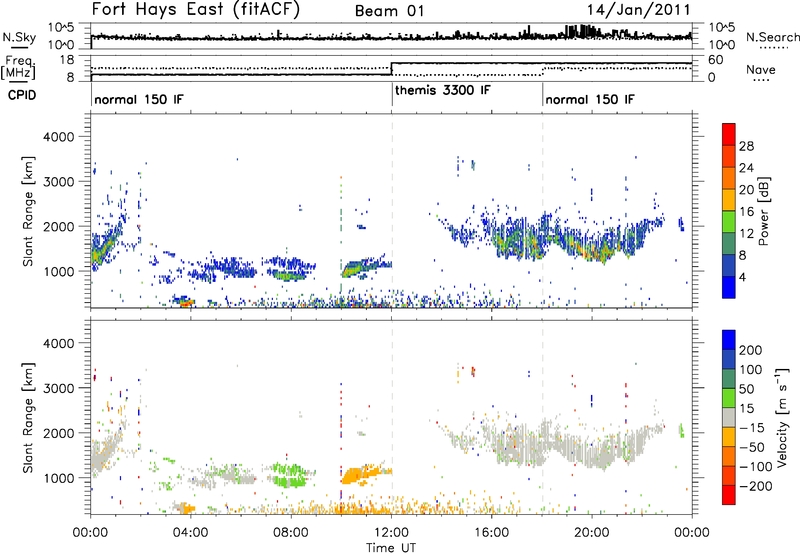Select the 'themis 3300 IF' CPID label
This screenshot has height=554, width=800.
point(443,91)
